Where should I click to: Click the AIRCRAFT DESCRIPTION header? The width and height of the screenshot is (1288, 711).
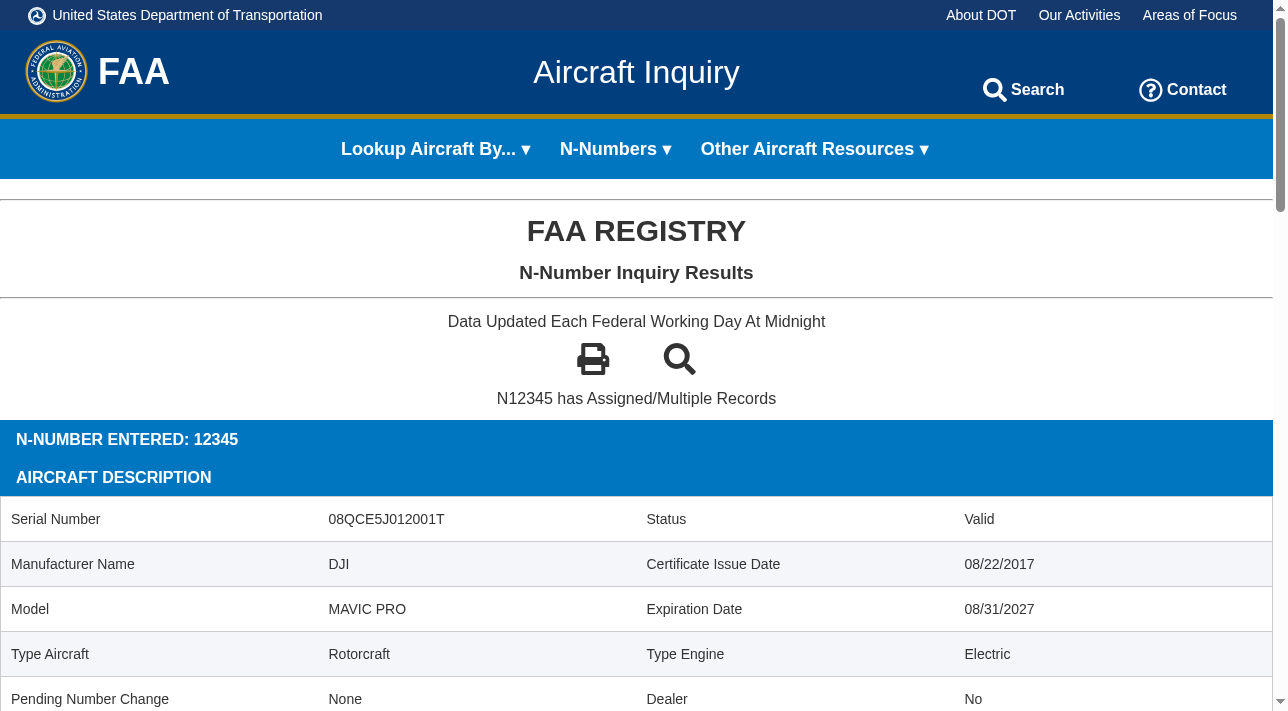pos(114,478)
